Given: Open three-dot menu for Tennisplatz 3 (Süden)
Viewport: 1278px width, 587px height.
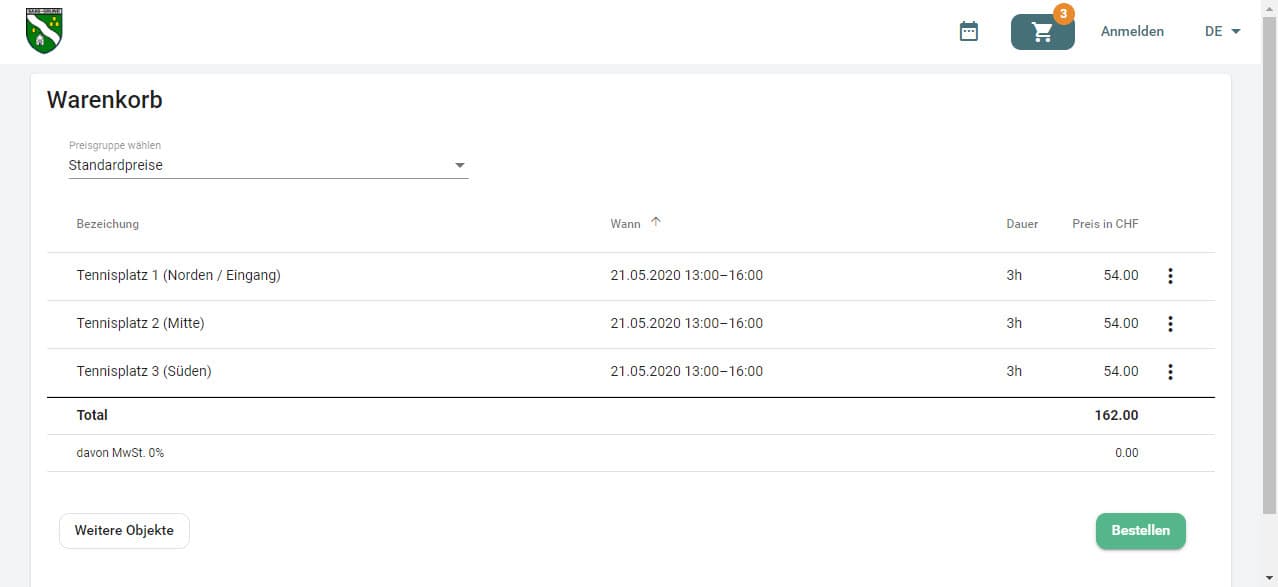Looking at the screenshot, I should point(1170,372).
